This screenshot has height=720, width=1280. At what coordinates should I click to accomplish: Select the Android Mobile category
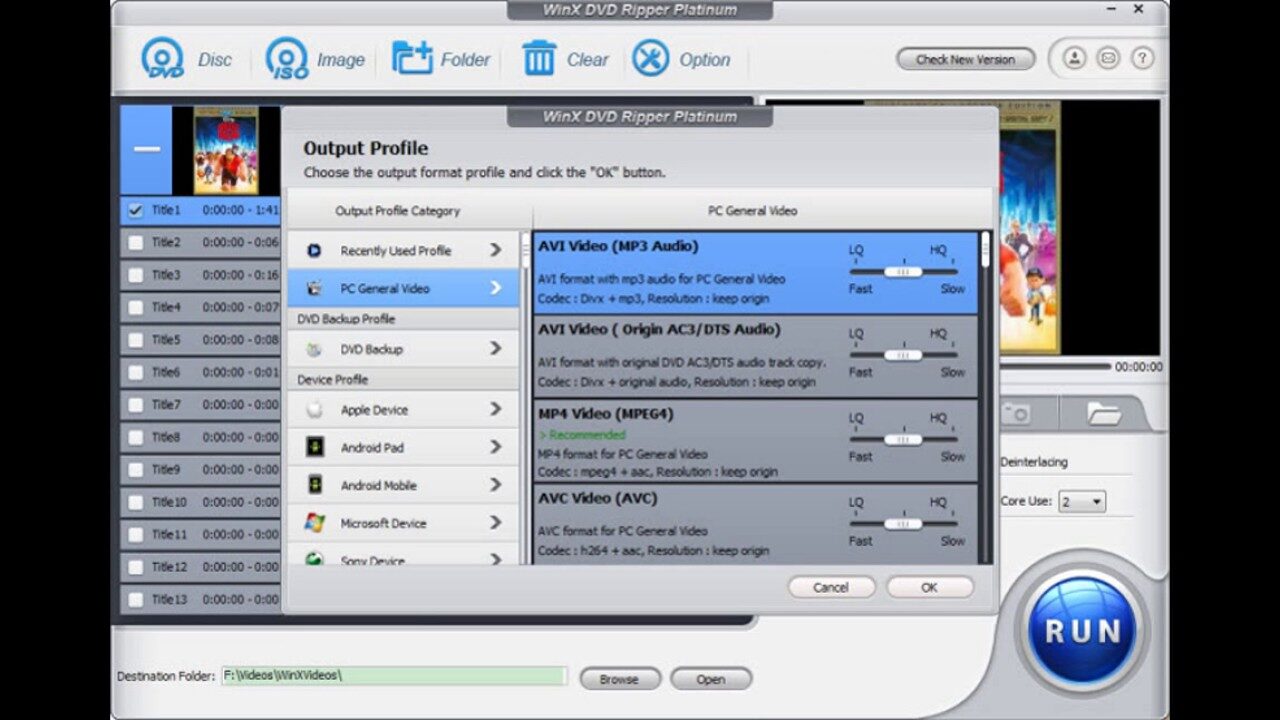coord(404,485)
